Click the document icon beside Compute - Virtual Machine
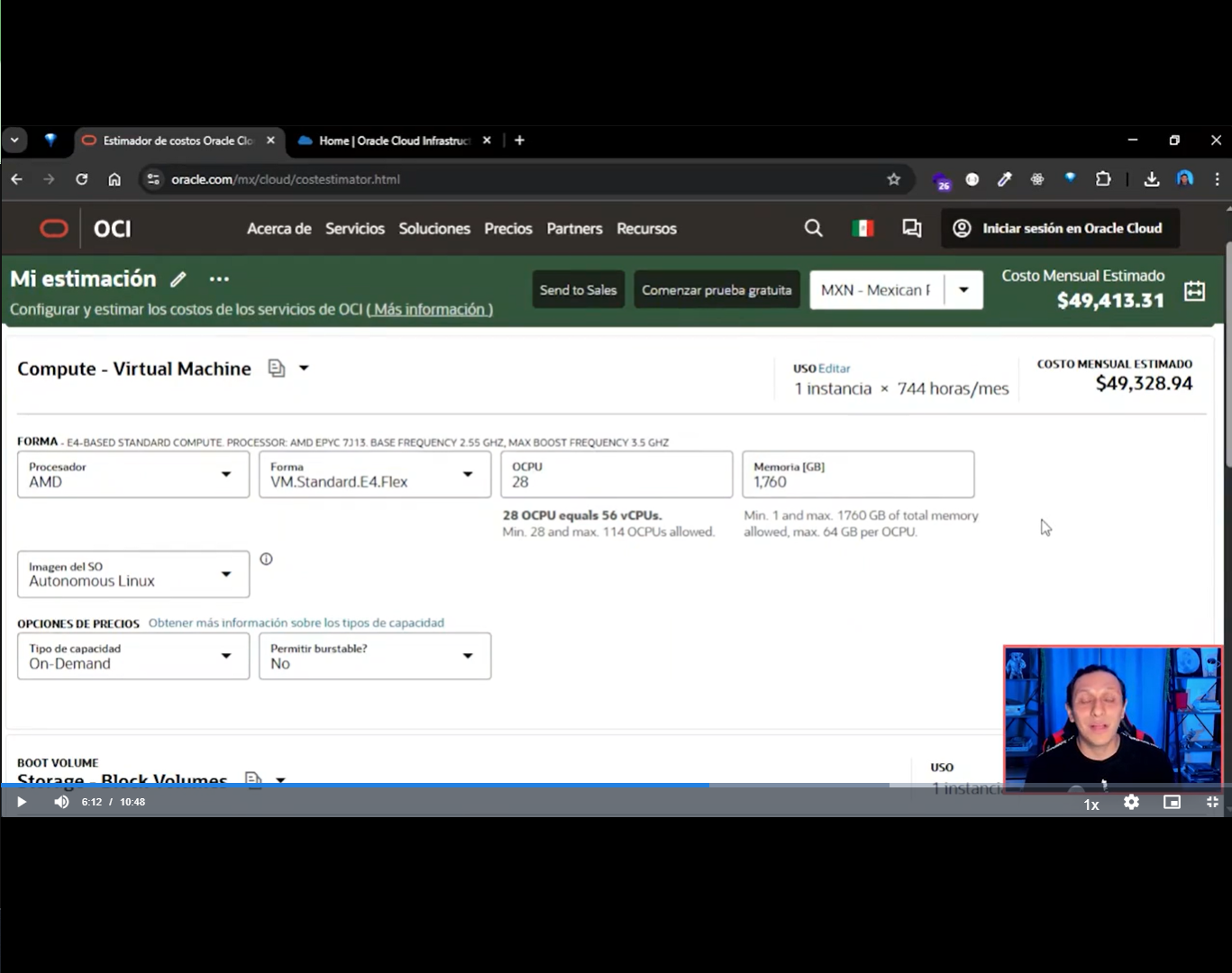Viewport: 1232px width, 973px height. tap(276, 368)
